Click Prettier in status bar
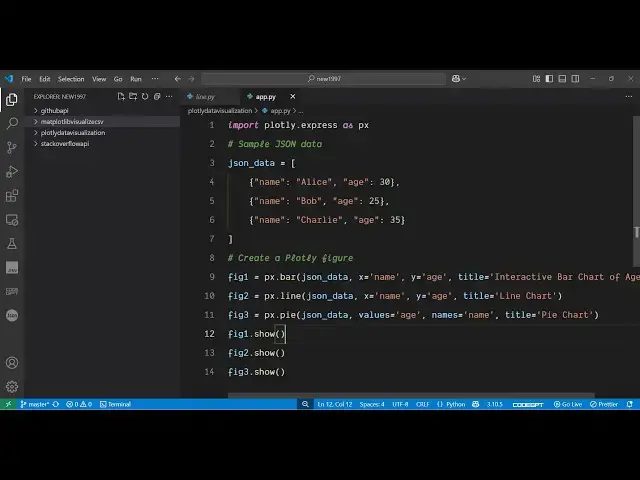The image size is (640, 480). pos(604,404)
